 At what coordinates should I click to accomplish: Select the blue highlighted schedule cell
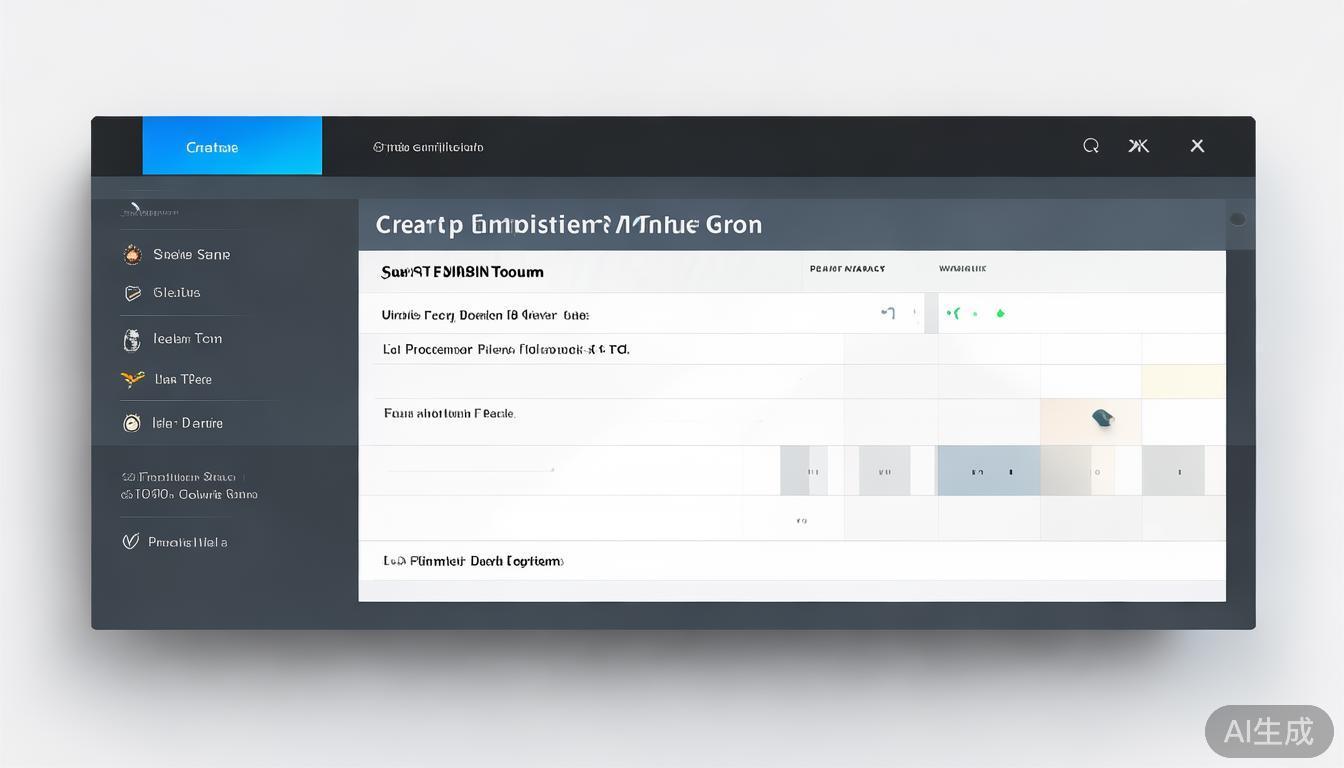tap(988, 471)
